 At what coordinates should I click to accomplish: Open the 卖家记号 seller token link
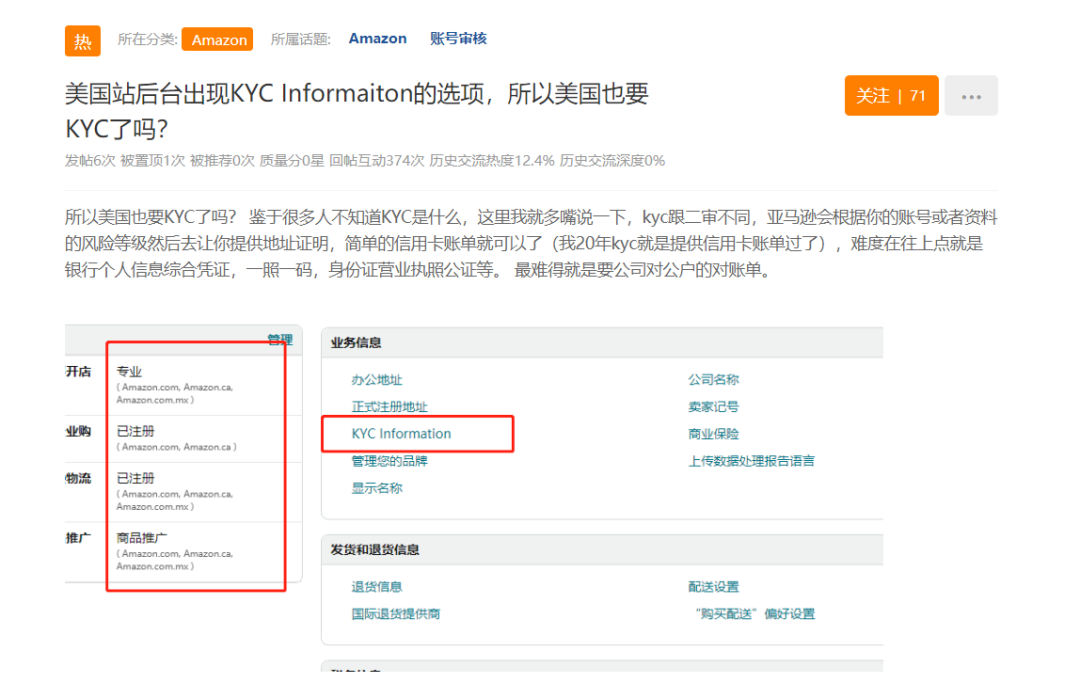(x=713, y=407)
